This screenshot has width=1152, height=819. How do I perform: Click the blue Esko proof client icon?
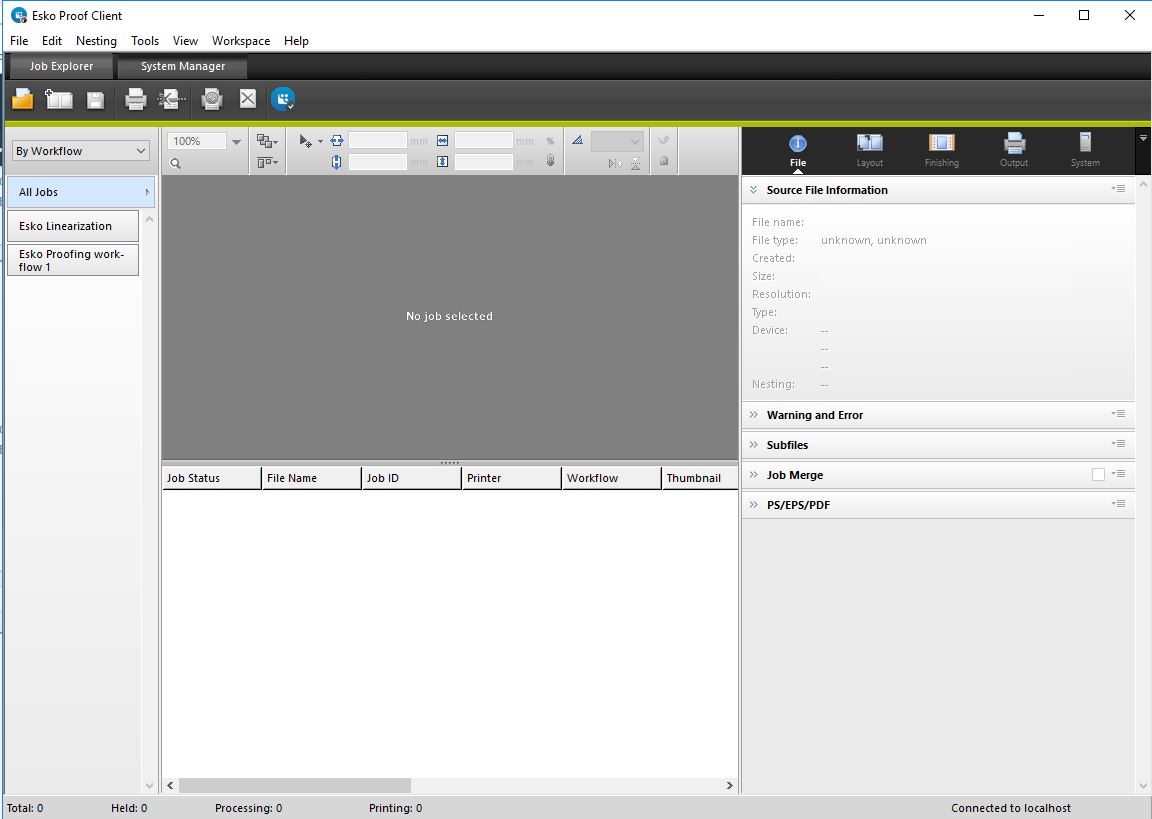point(283,99)
